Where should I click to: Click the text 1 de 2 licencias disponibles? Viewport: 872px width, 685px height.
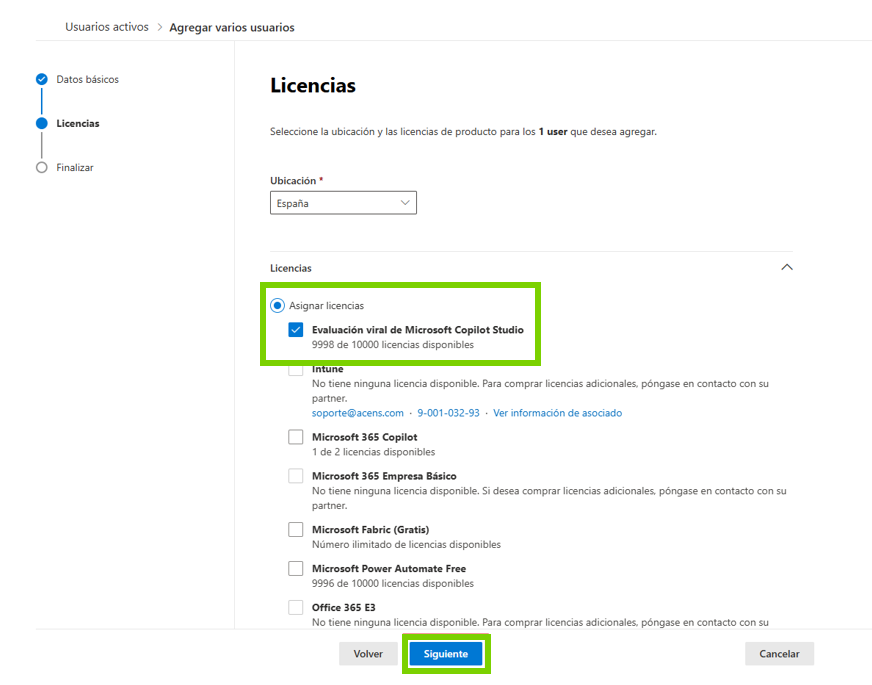point(373,452)
